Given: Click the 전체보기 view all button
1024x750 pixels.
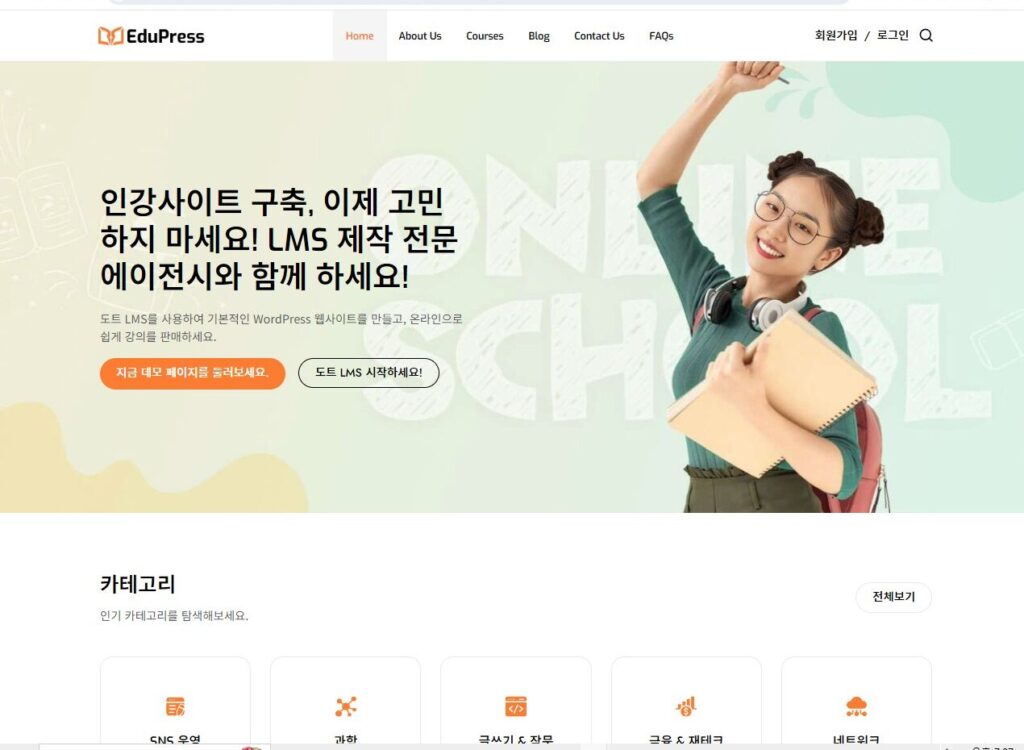Looking at the screenshot, I should [893, 597].
